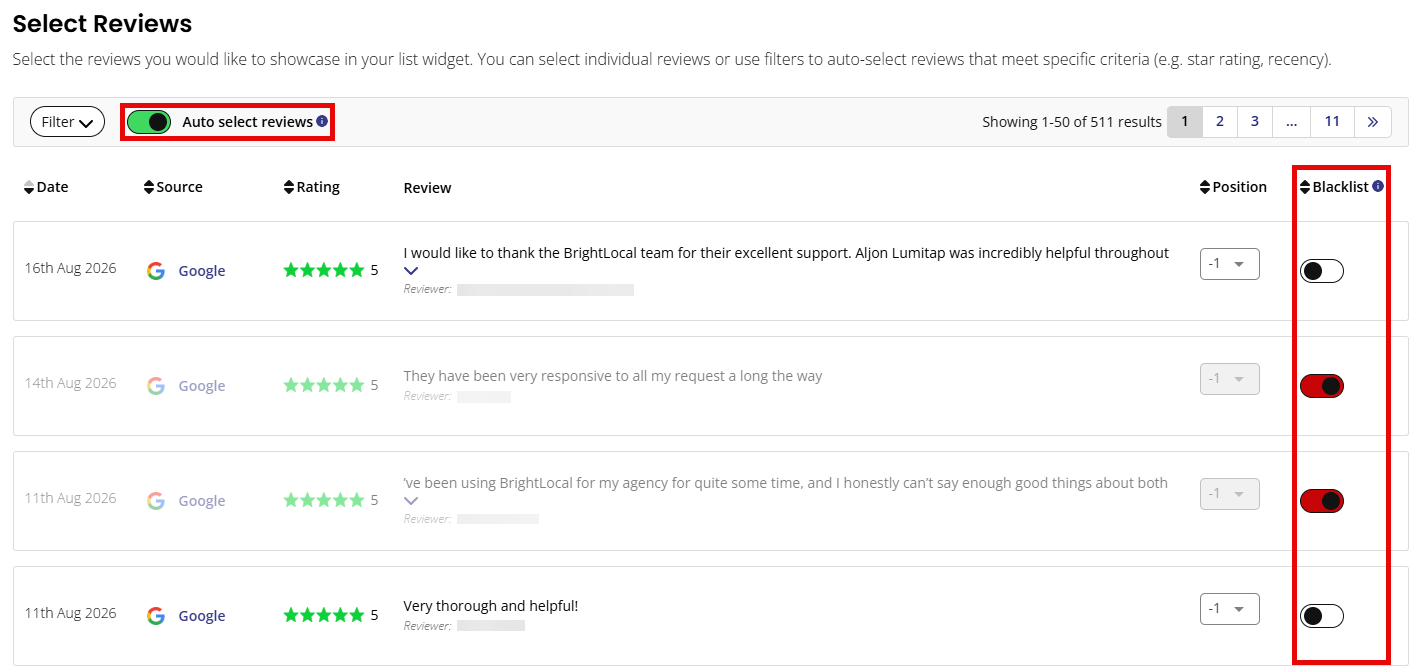Expand the full text of 16th Aug review
Image resolution: width=1412 pixels, height=670 pixels.
pos(411,271)
